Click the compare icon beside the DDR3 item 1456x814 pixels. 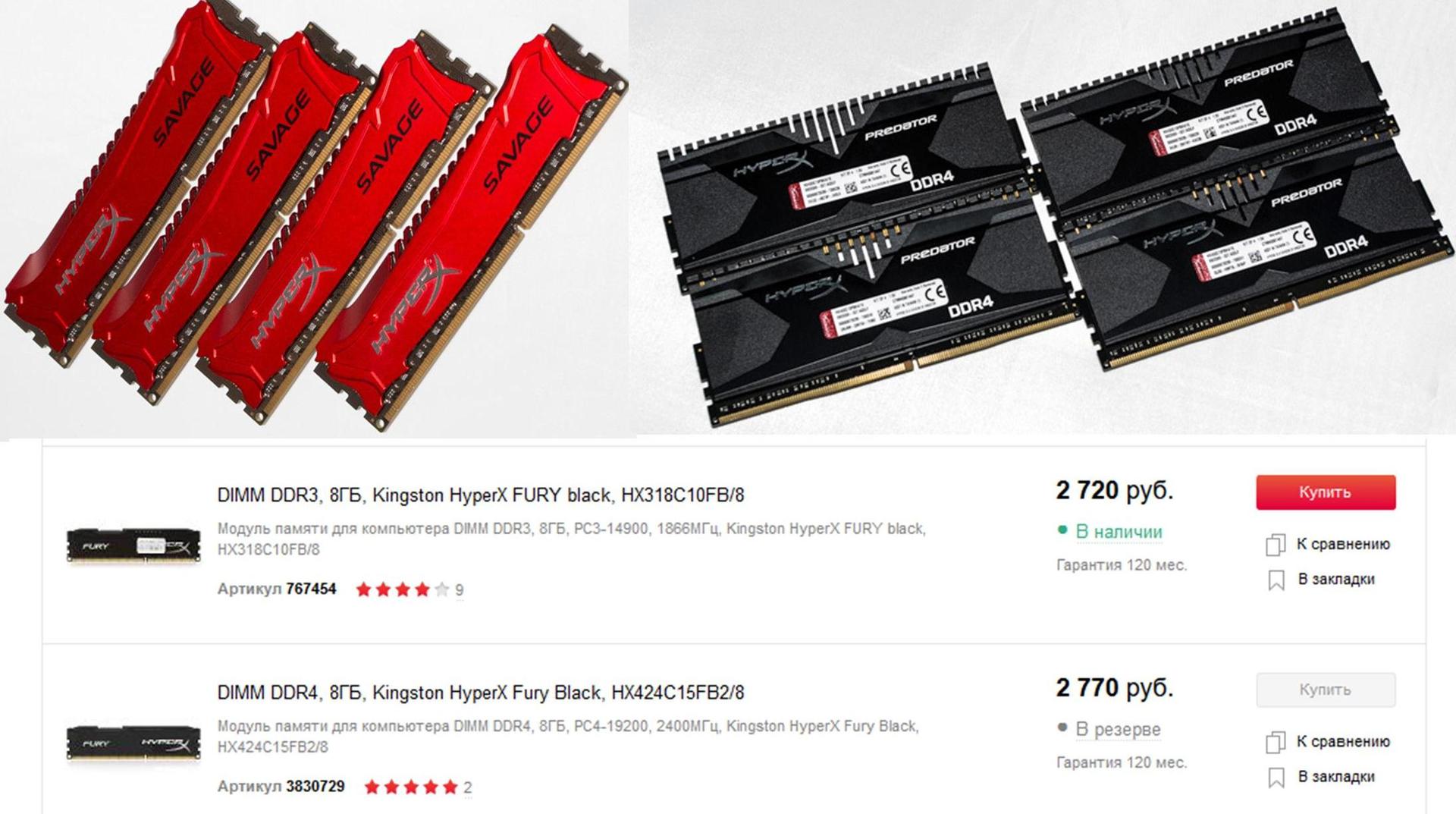tap(1276, 544)
